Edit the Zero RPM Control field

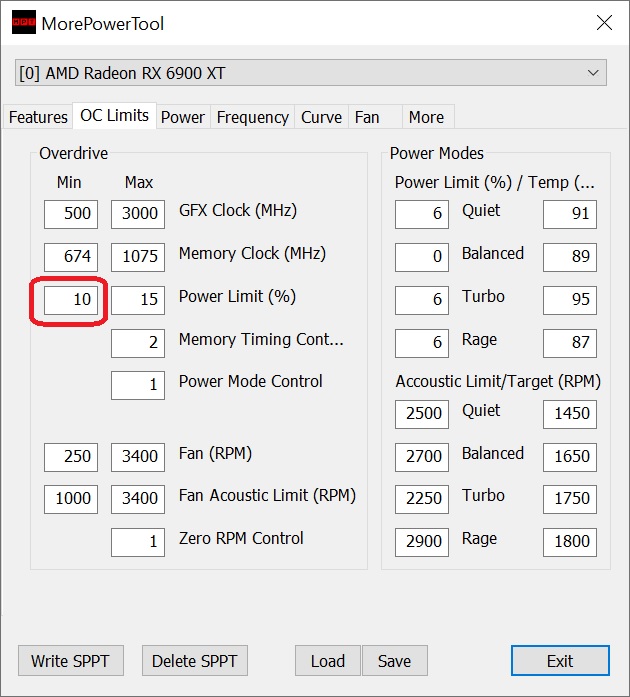click(x=138, y=542)
